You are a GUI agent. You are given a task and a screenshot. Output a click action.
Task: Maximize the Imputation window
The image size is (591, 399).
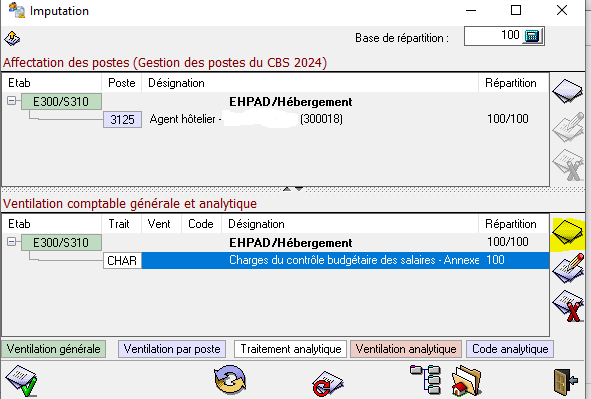tap(516, 10)
